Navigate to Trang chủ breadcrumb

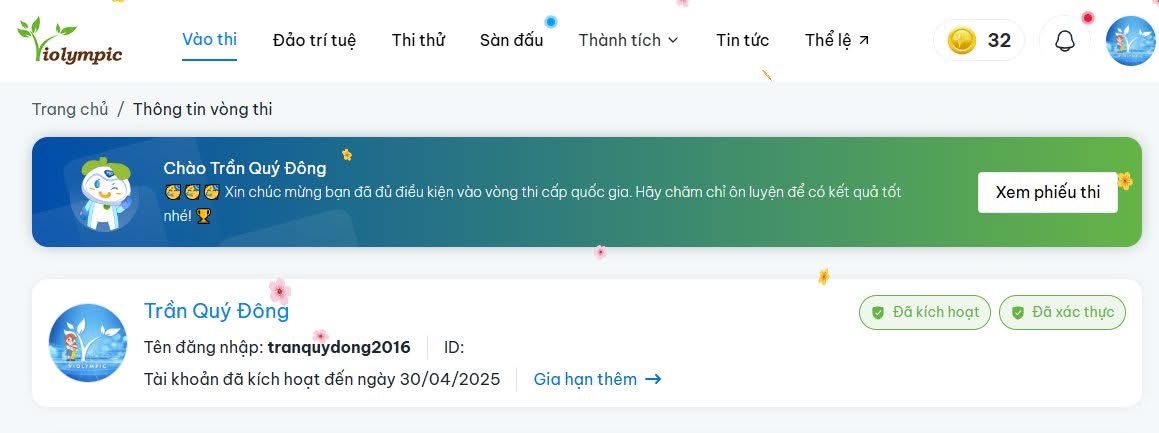tap(70, 109)
